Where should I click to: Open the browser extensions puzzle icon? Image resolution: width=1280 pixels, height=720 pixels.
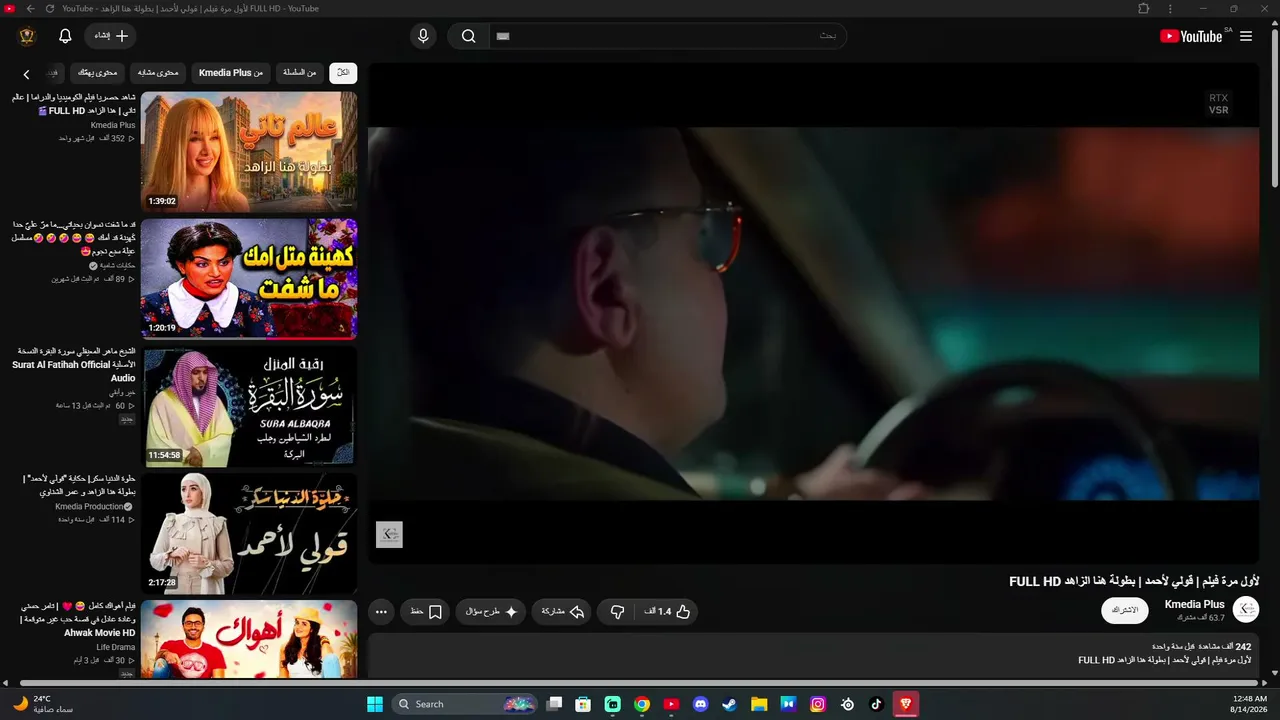1144,8
